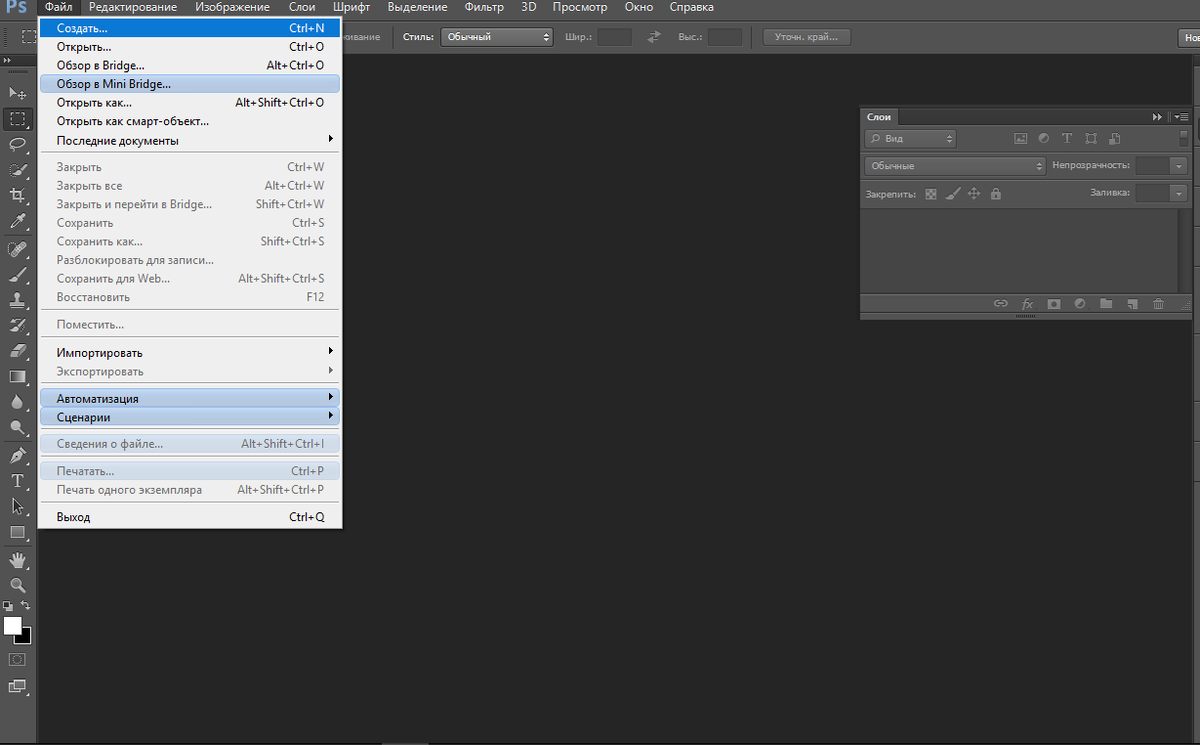Select the Hand tool

(17, 560)
